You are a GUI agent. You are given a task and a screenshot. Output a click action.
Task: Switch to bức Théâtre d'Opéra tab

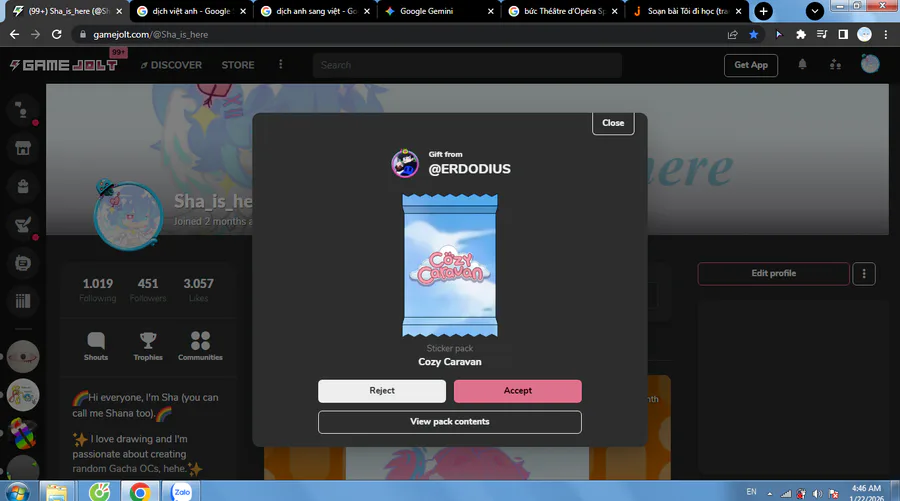click(564, 11)
